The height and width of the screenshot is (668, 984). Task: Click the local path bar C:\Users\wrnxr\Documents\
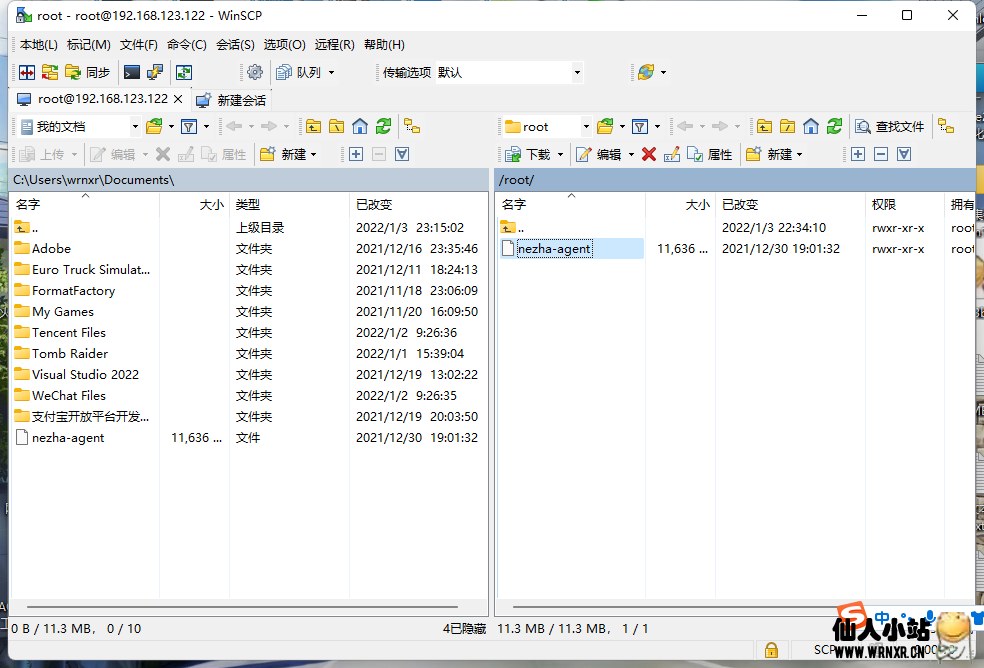tap(249, 180)
